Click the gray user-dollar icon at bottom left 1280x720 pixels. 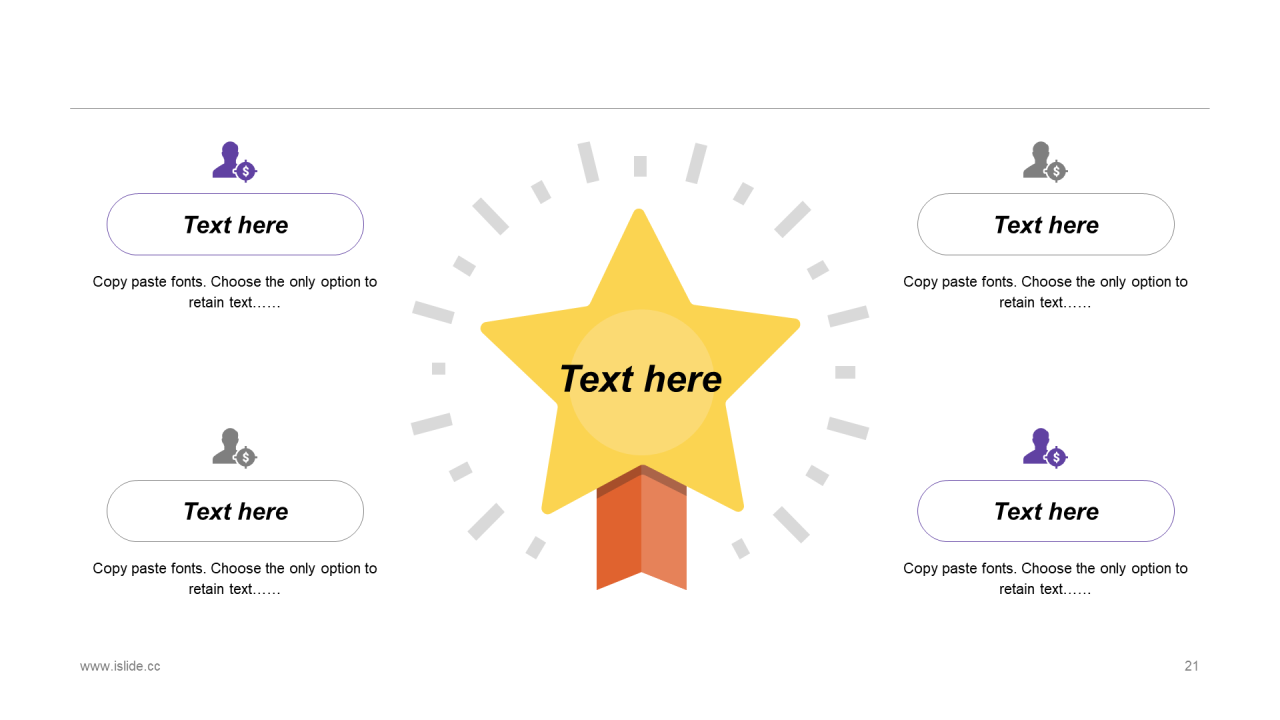coord(235,448)
